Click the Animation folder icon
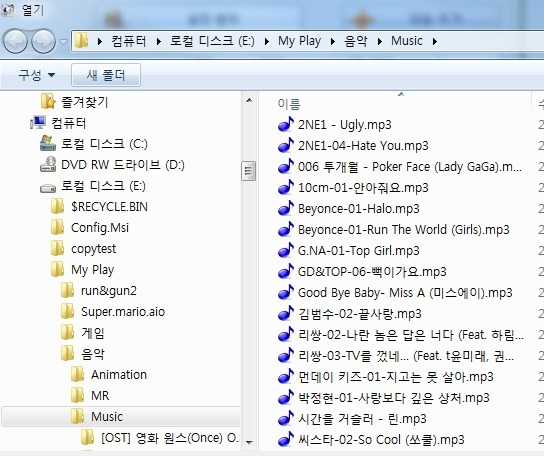544x456 pixels. (77, 374)
